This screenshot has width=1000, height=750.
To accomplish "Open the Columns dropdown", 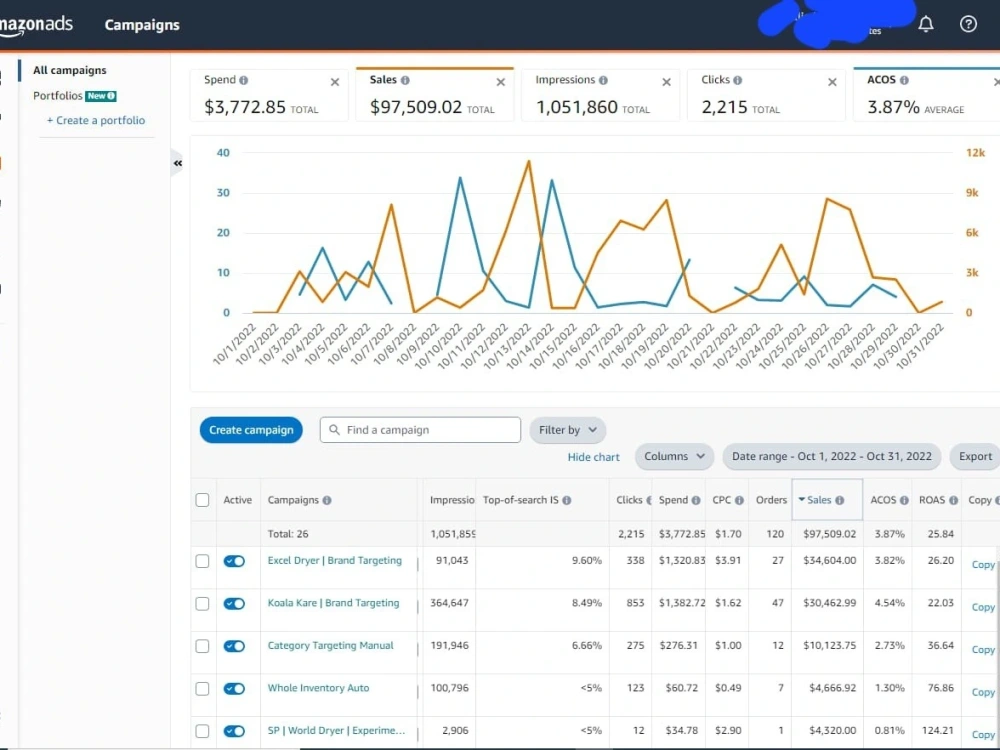I will click(x=674, y=457).
